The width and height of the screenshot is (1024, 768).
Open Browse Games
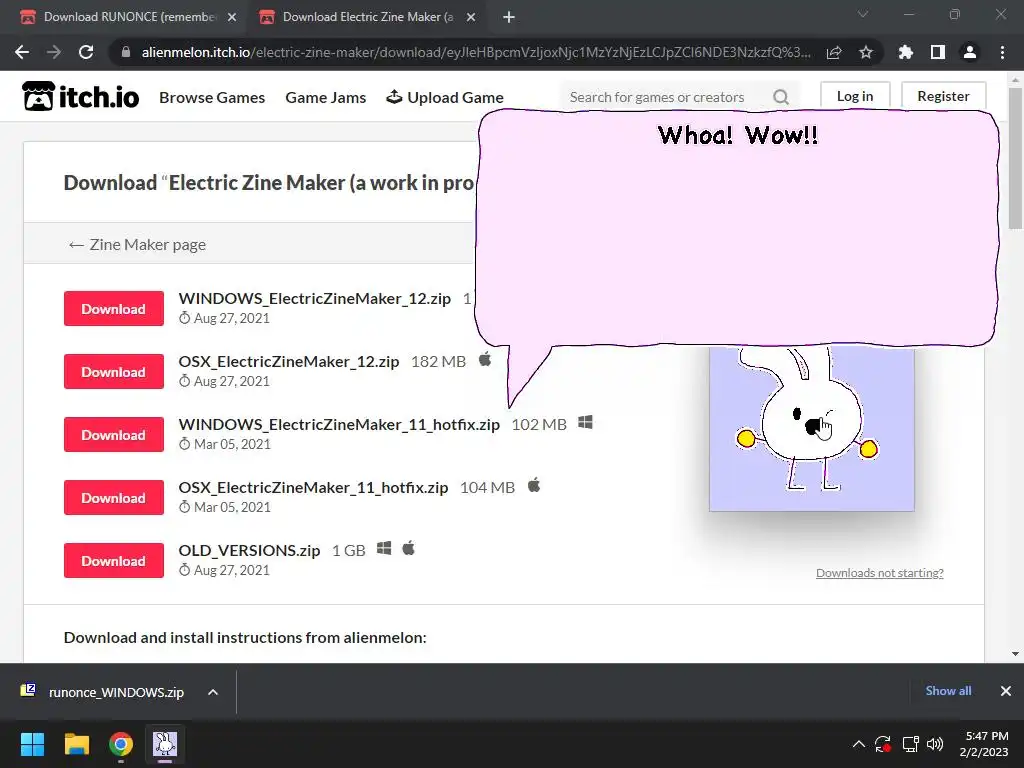pos(212,97)
